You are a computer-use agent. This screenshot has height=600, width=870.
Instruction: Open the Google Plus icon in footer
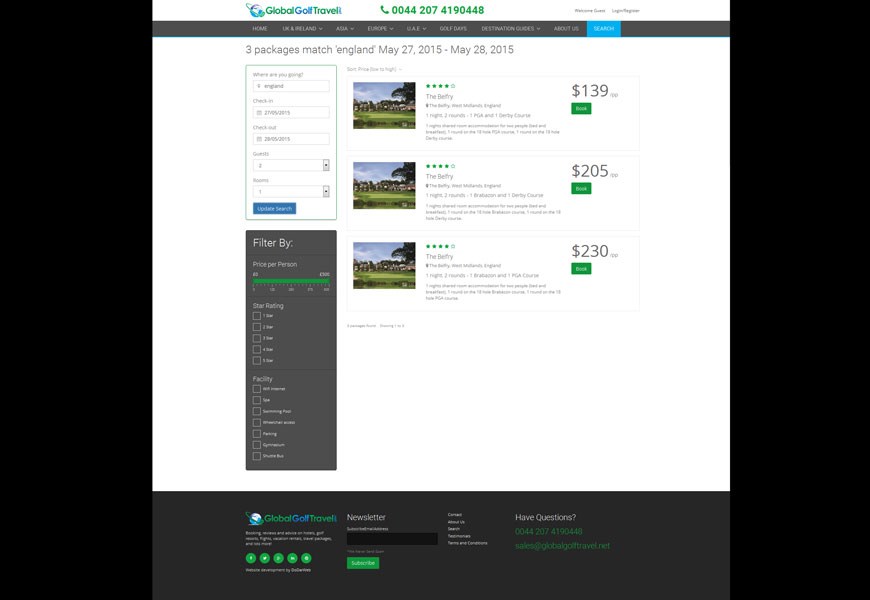click(279, 558)
